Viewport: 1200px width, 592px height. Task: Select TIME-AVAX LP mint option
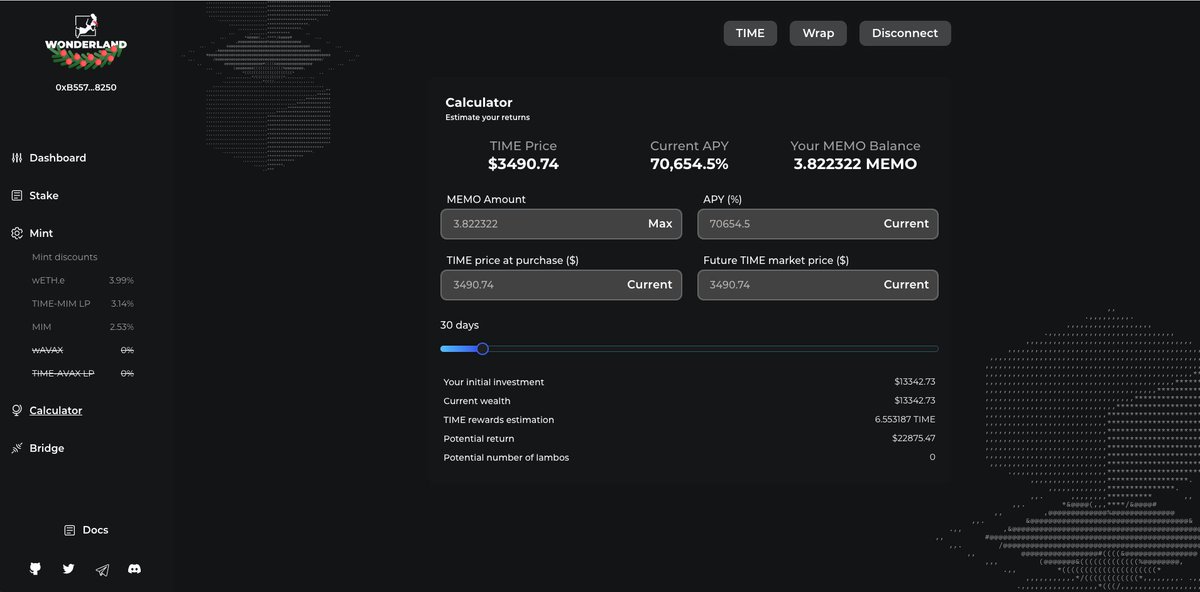(83, 373)
